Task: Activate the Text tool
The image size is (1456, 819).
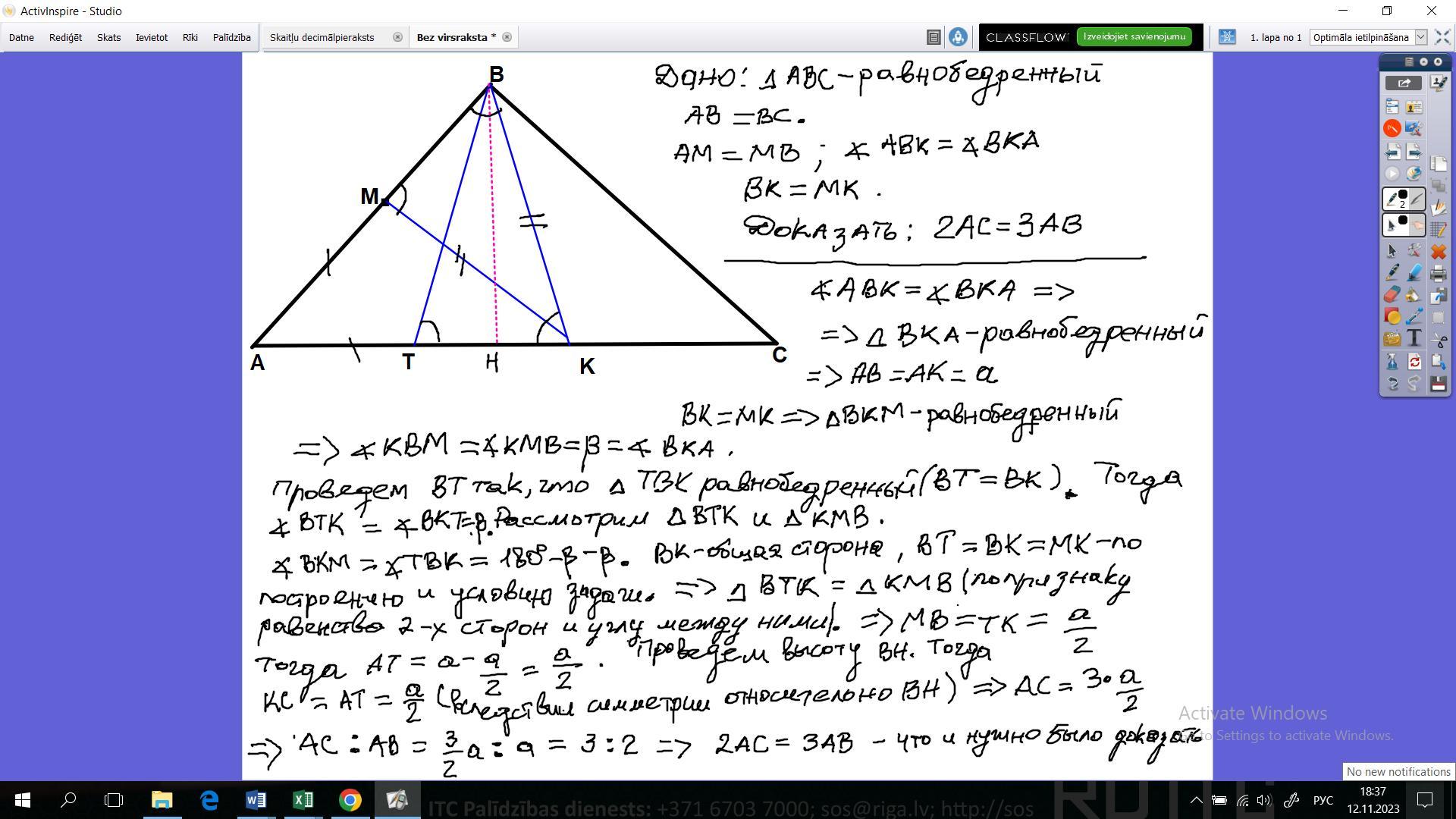Action: coord(1414,338)
